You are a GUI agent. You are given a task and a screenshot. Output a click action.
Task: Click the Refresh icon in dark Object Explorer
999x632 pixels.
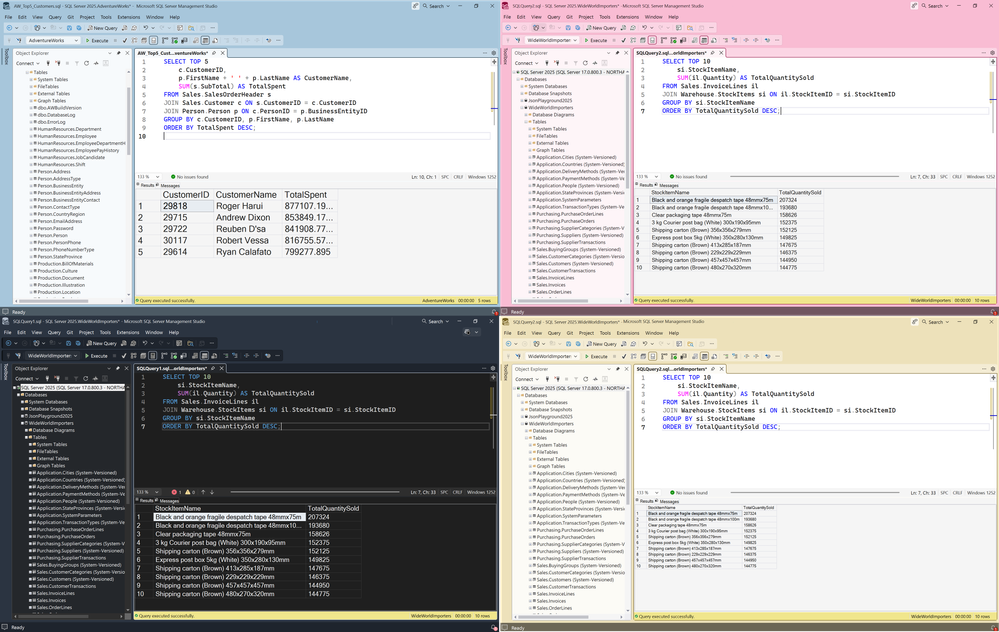[x=85, y=378]
